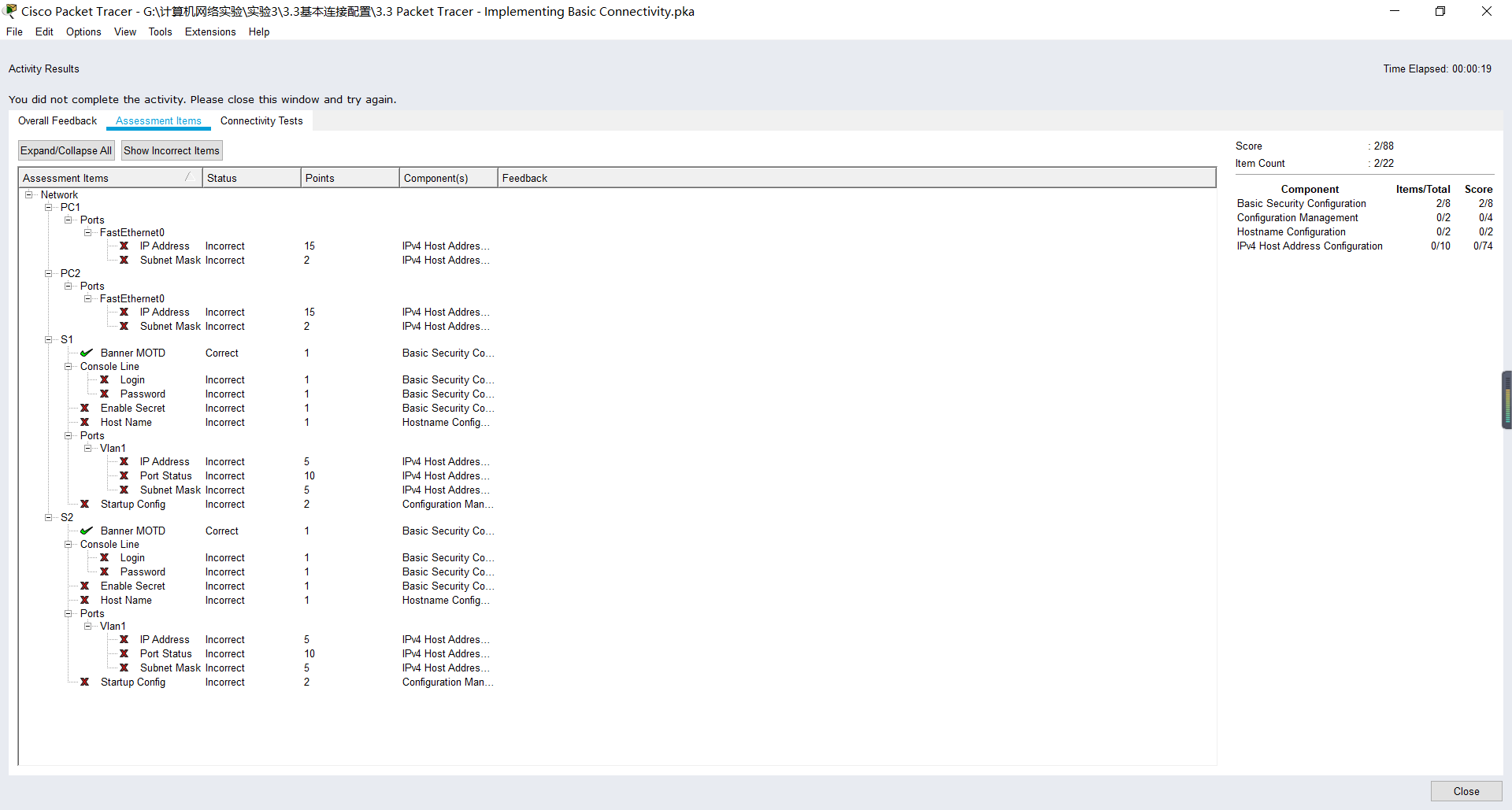The height and width of the screenshot is (810, 1512).
Task: Click the Hostname Configuration component row
Action: (x=1365, y=232)
